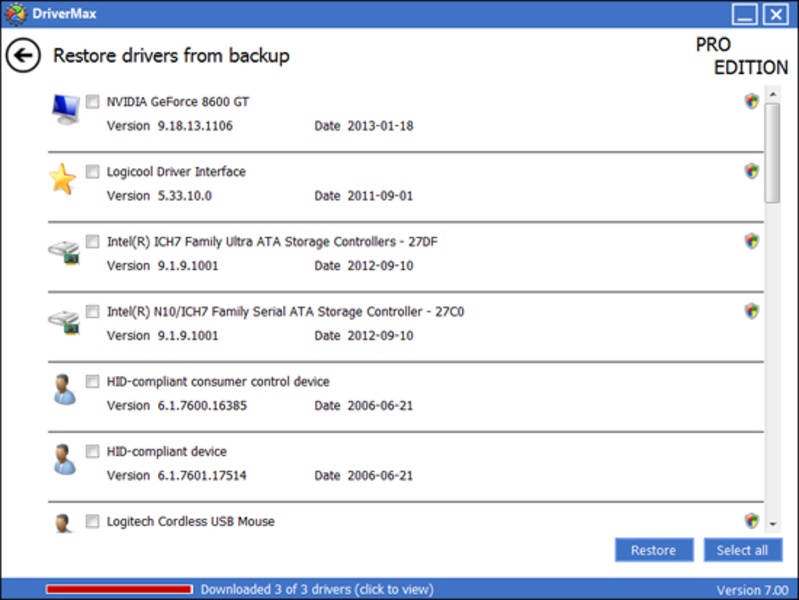Viewport: 799px width, 600px height.
Task: Click the red download progress bar
Action: coord(119,590)
